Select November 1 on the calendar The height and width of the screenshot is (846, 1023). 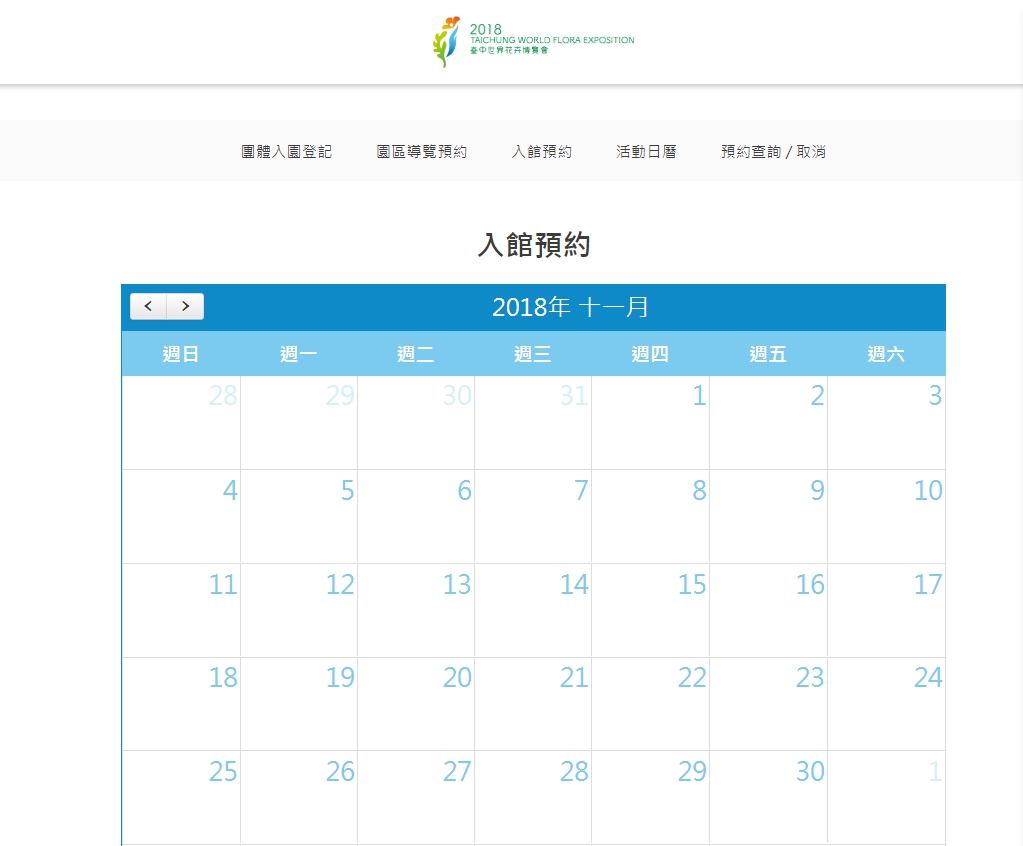tap(651, 422)
